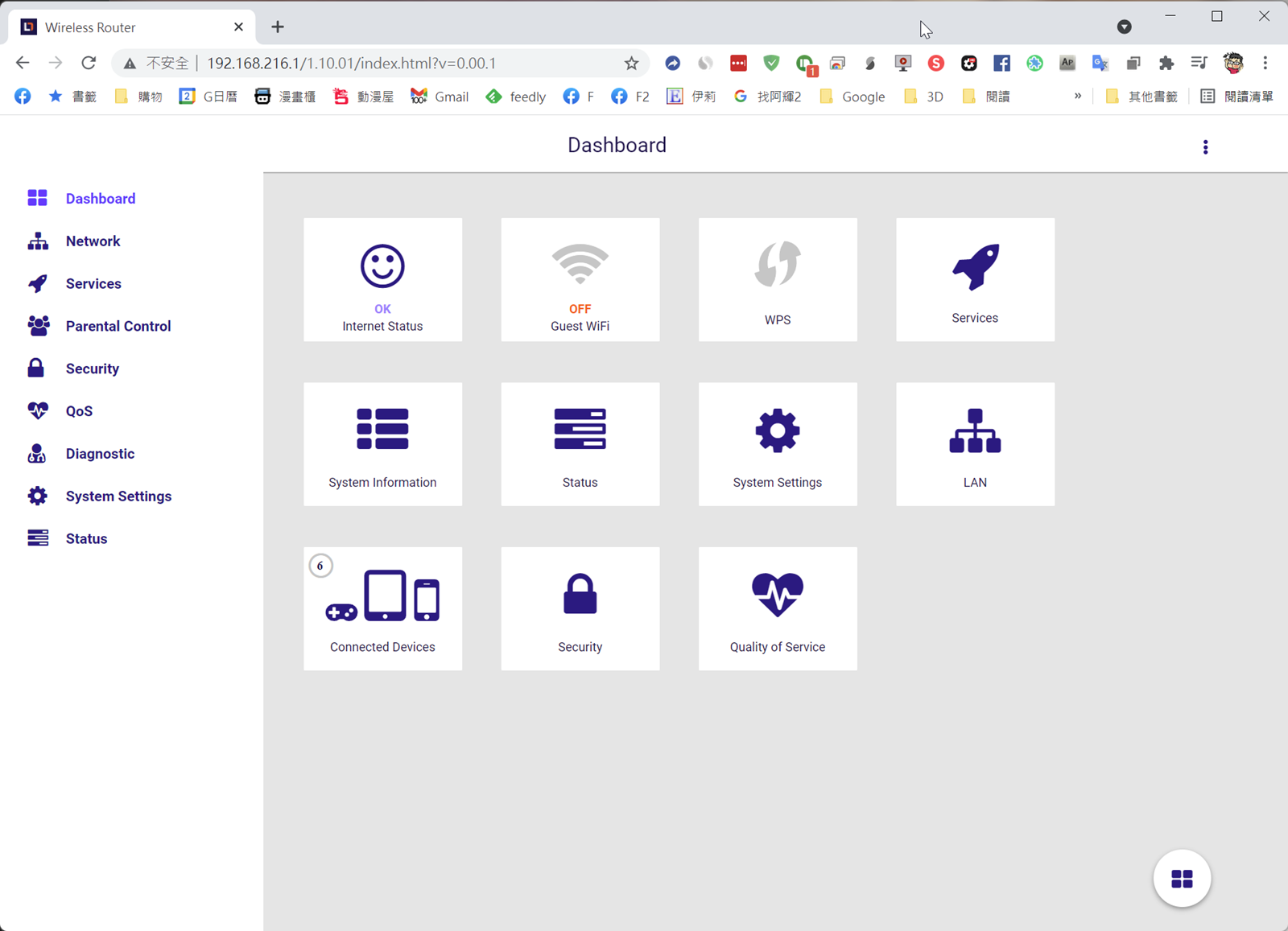This screenshot has height=931, width=1288.
Task: Select Parental Control in the sidebar
Action: pos(118,326)
